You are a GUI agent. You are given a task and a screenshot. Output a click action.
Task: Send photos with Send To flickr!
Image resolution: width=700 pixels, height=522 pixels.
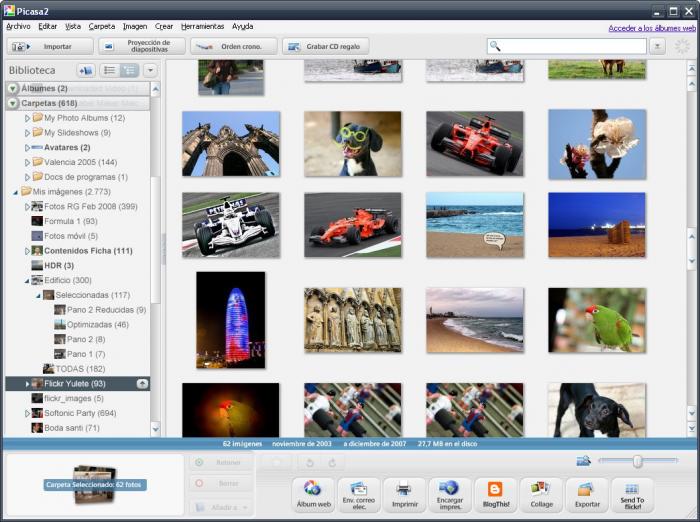(x=632, y=494)
